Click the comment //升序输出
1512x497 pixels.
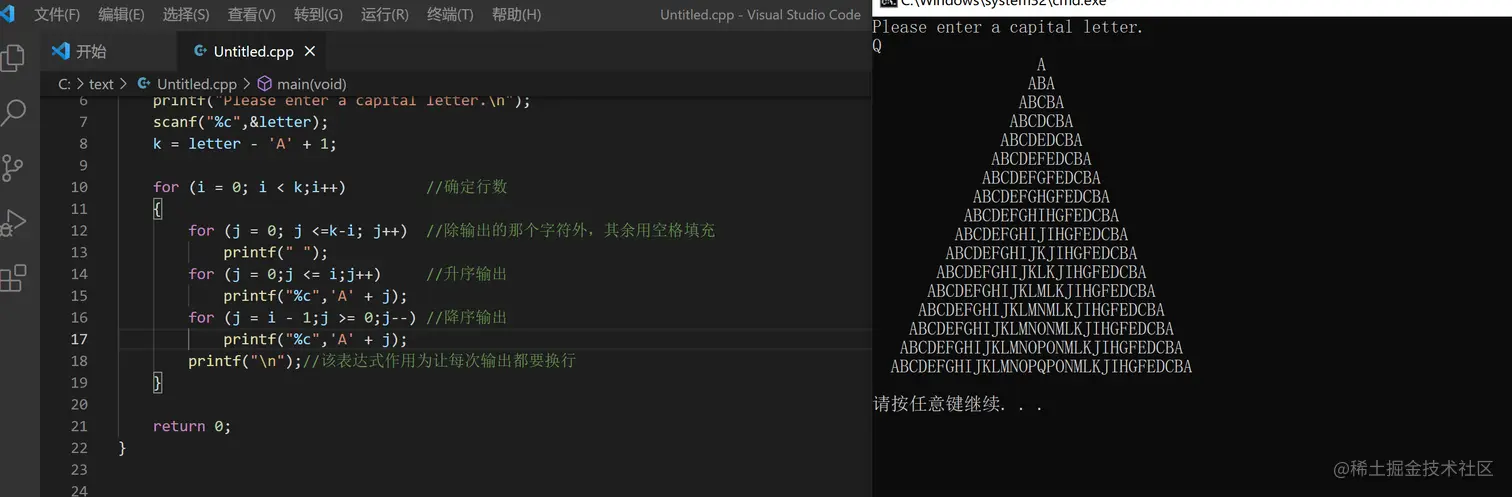467,274
